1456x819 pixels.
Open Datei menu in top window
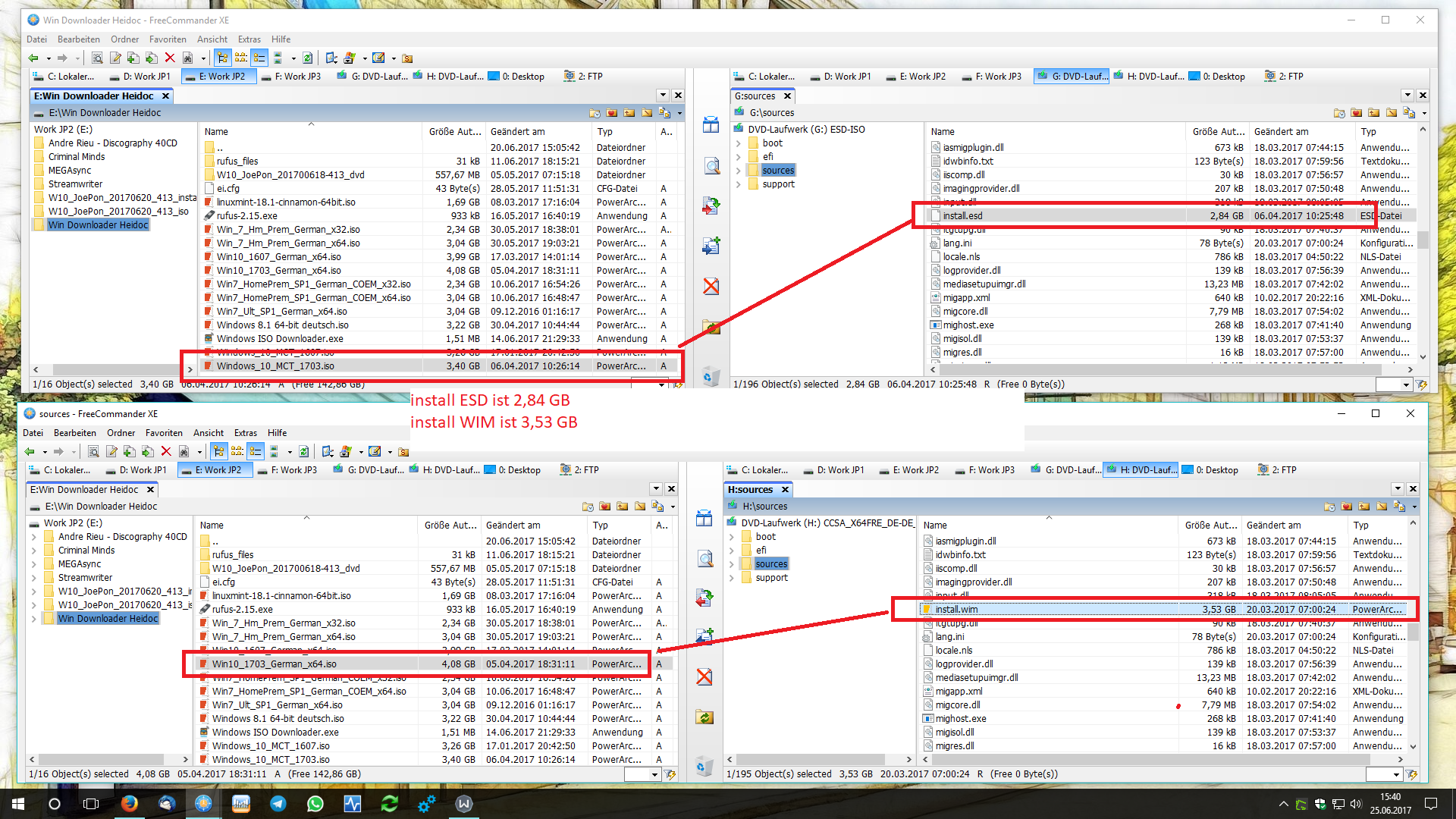point(36,39)
